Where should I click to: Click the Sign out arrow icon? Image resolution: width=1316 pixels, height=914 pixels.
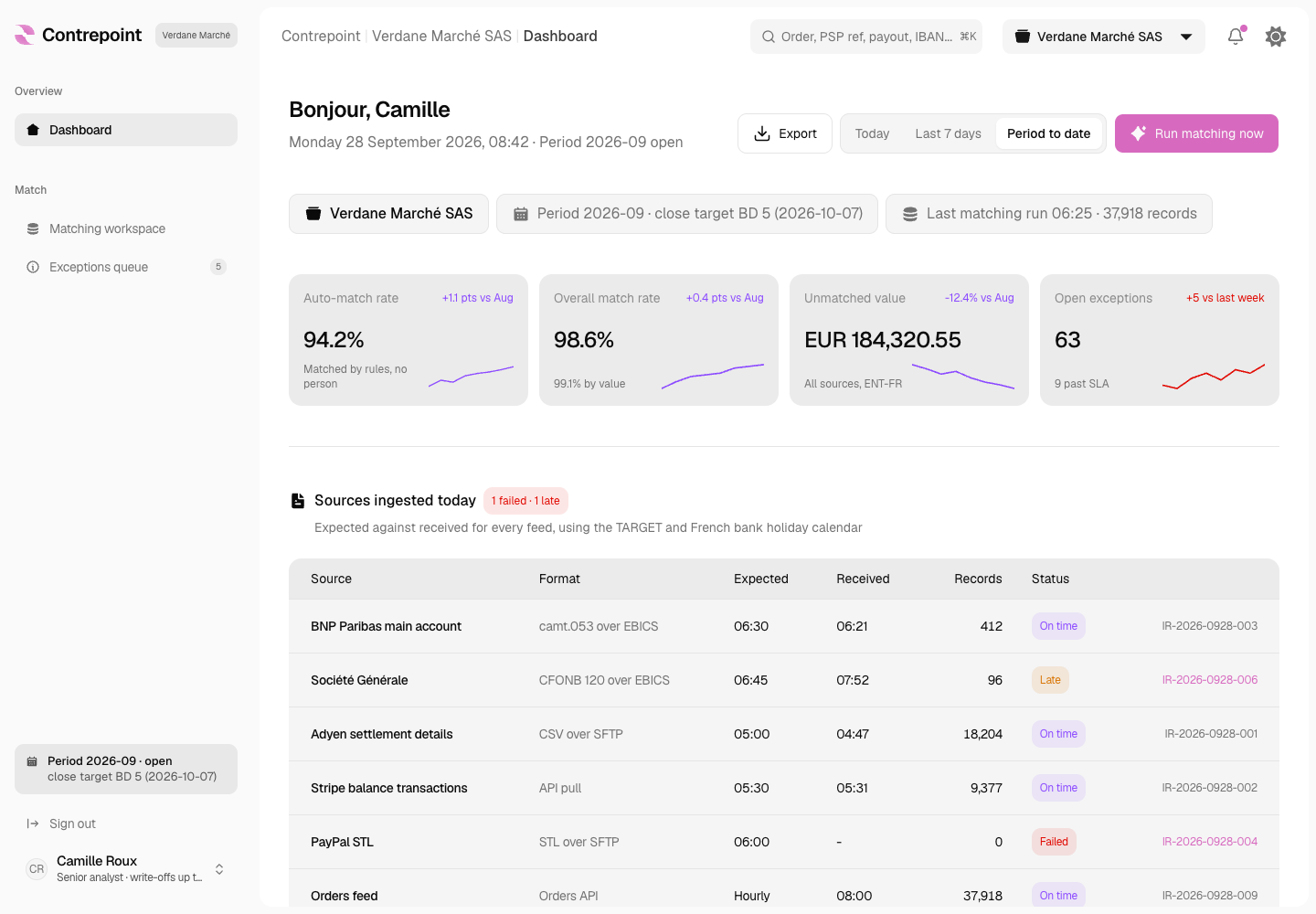(x=33, y=824)
